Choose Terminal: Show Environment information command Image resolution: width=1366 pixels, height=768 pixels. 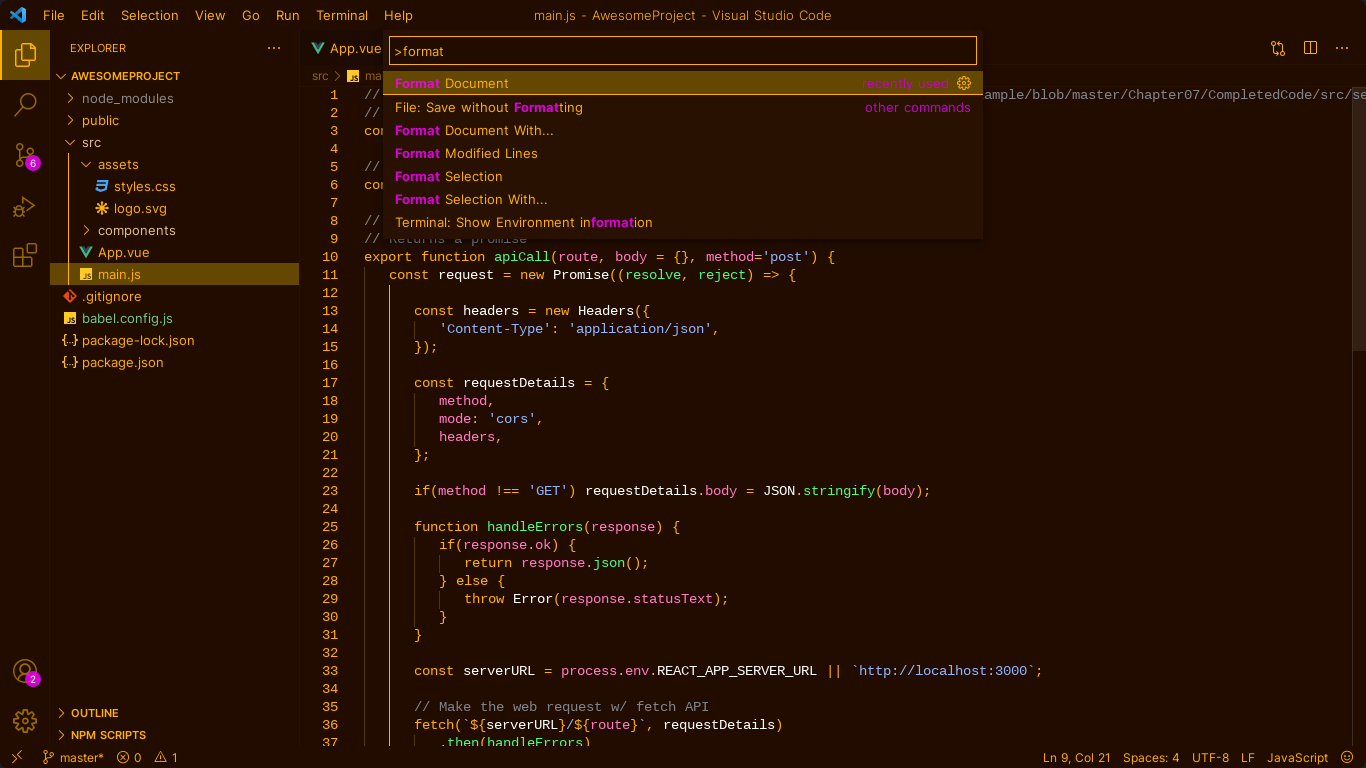pos(683,222)
